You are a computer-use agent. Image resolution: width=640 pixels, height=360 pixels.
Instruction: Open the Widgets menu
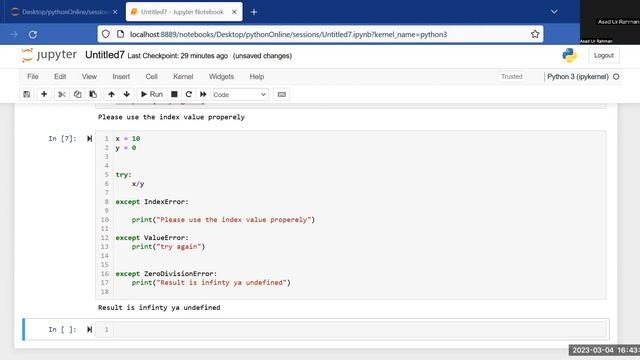click(x=221, y=76)
